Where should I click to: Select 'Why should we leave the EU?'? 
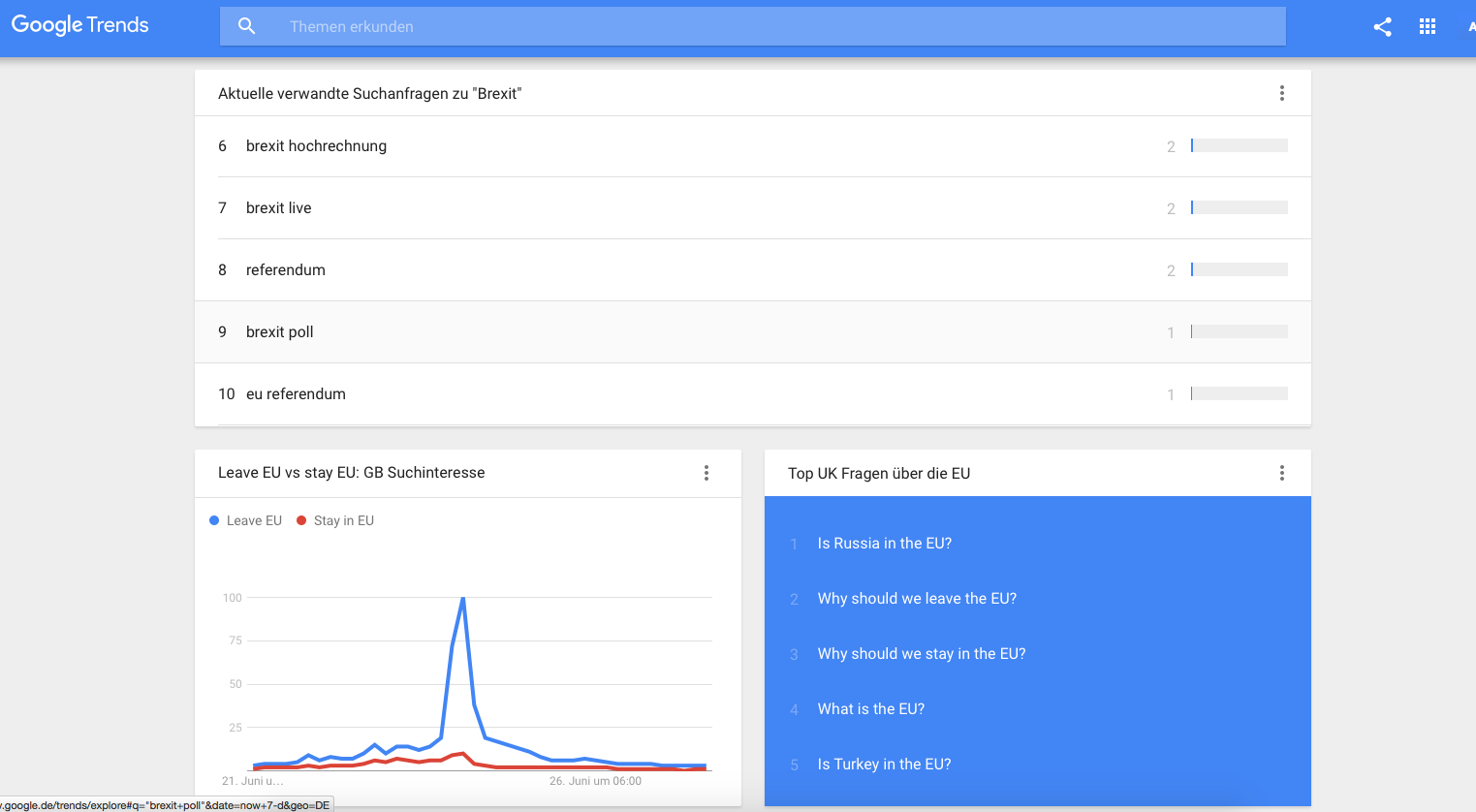point(917,599)
